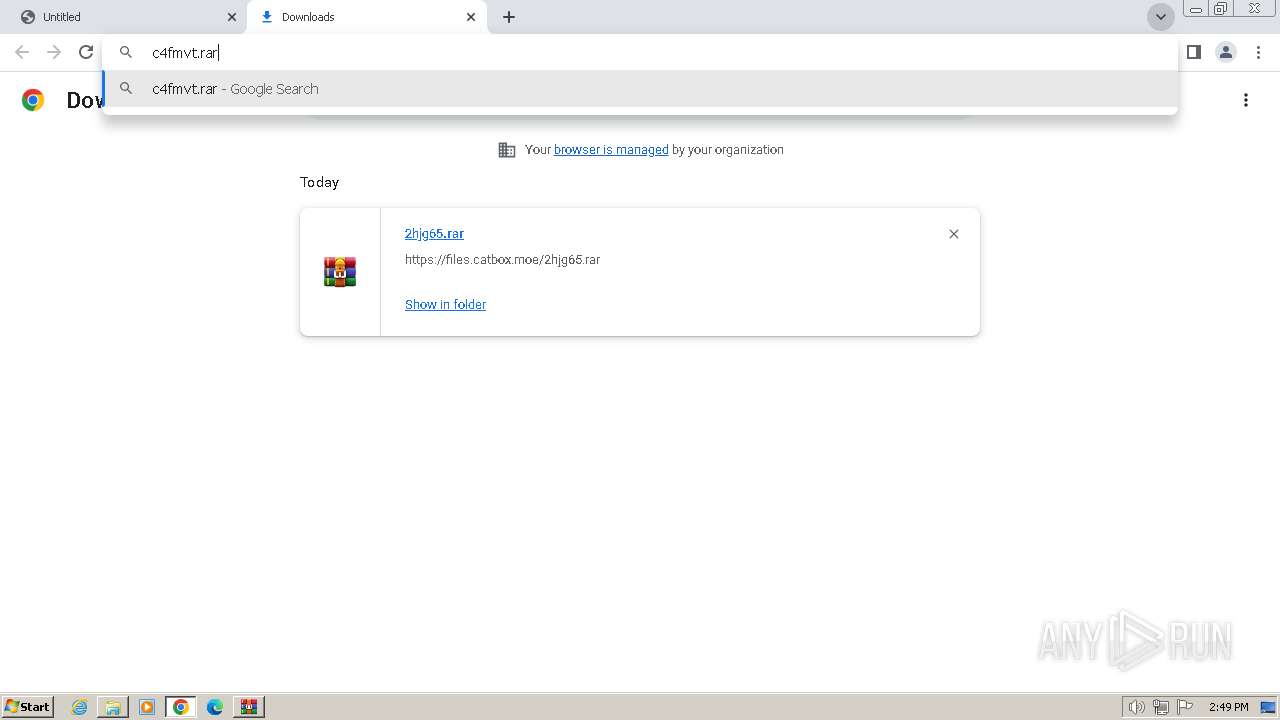The image size is (1280, 720).
Task: Click the search magnifier in the address bar
Action: tap(126, 52)
